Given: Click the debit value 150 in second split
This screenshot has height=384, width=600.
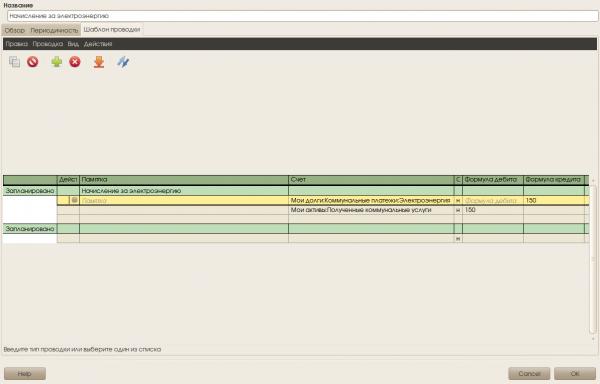Looking at the screenshot, I should pyautogui.click(x=470, y=210).
